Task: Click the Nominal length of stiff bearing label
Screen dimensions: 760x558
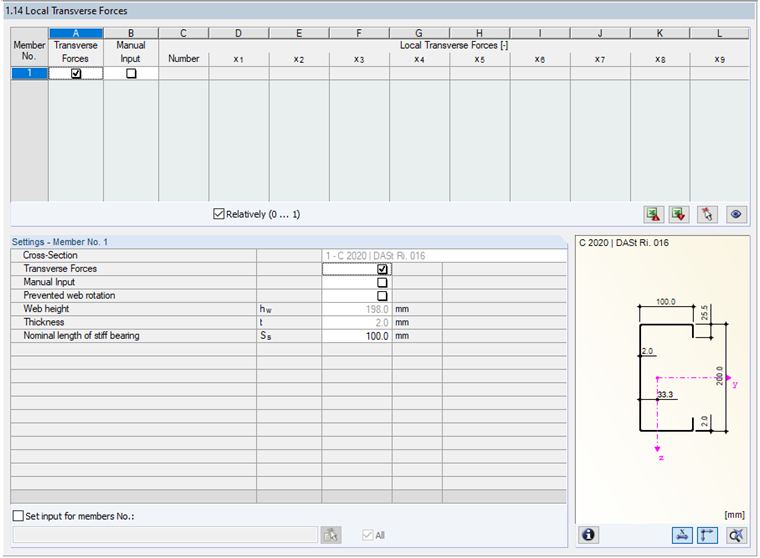Action: click(81, 335)
